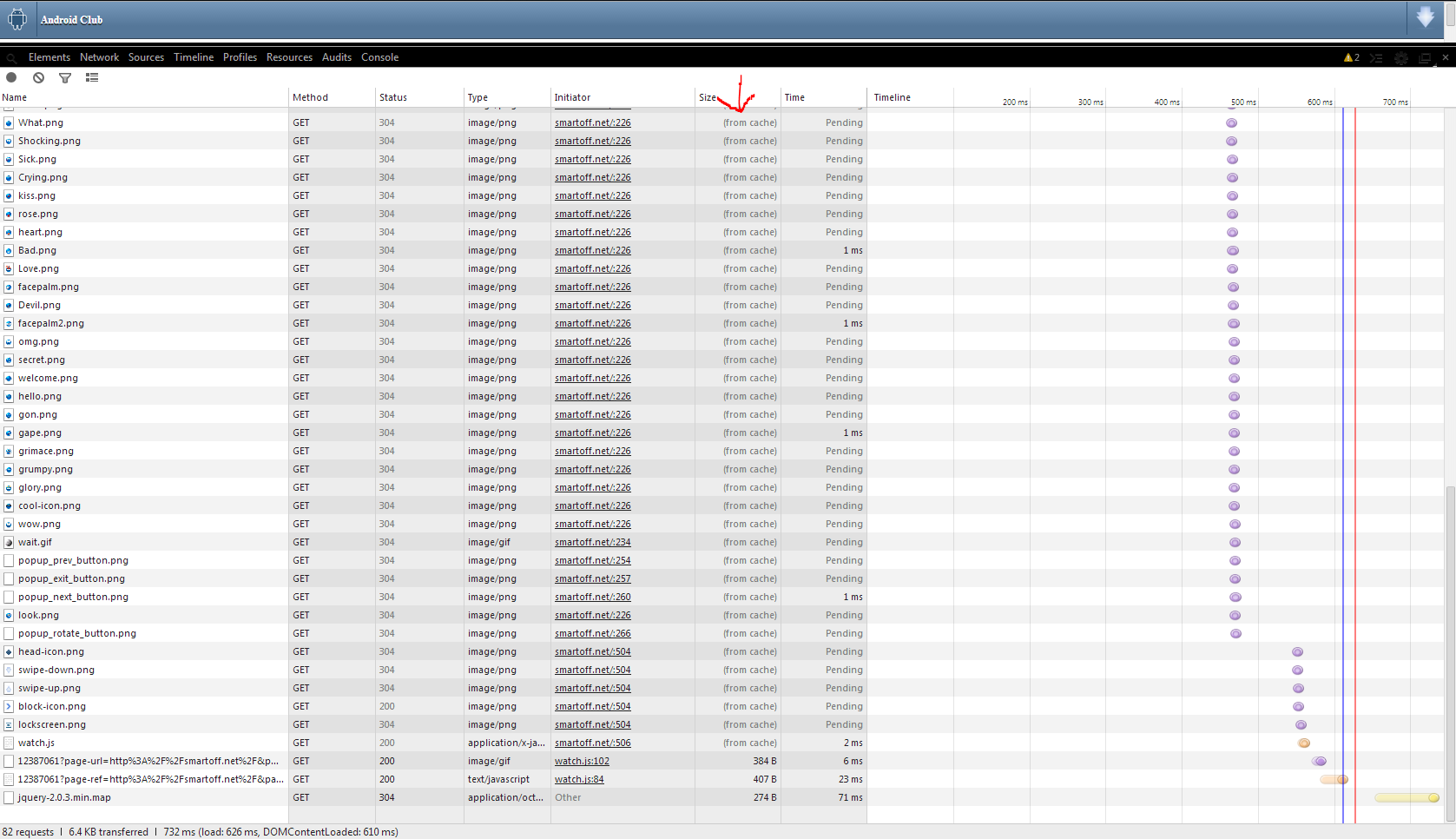1456x839 pixels.
Task: Switch to the Elements tab
Action: [x=49, y=57]
